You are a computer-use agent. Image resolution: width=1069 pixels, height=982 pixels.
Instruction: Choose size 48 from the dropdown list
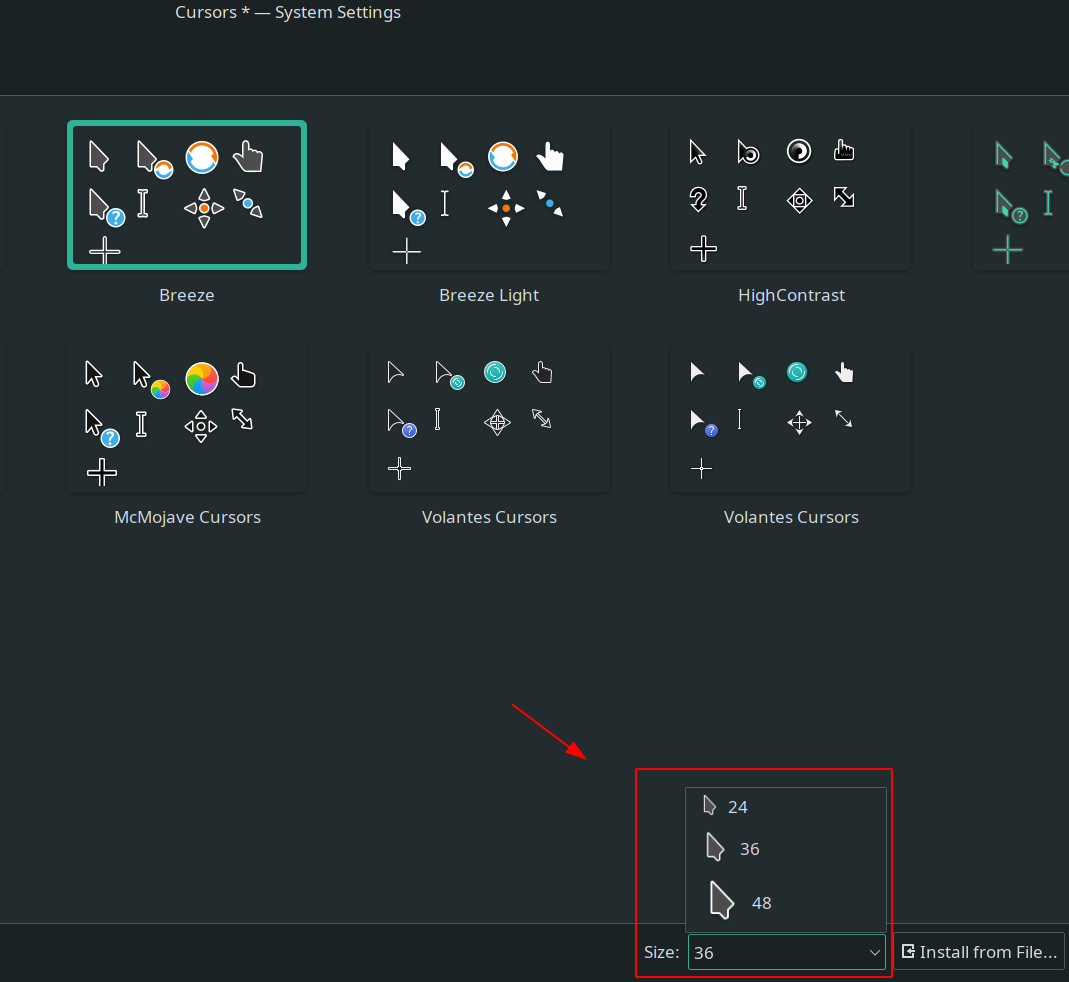click(785, 902)
